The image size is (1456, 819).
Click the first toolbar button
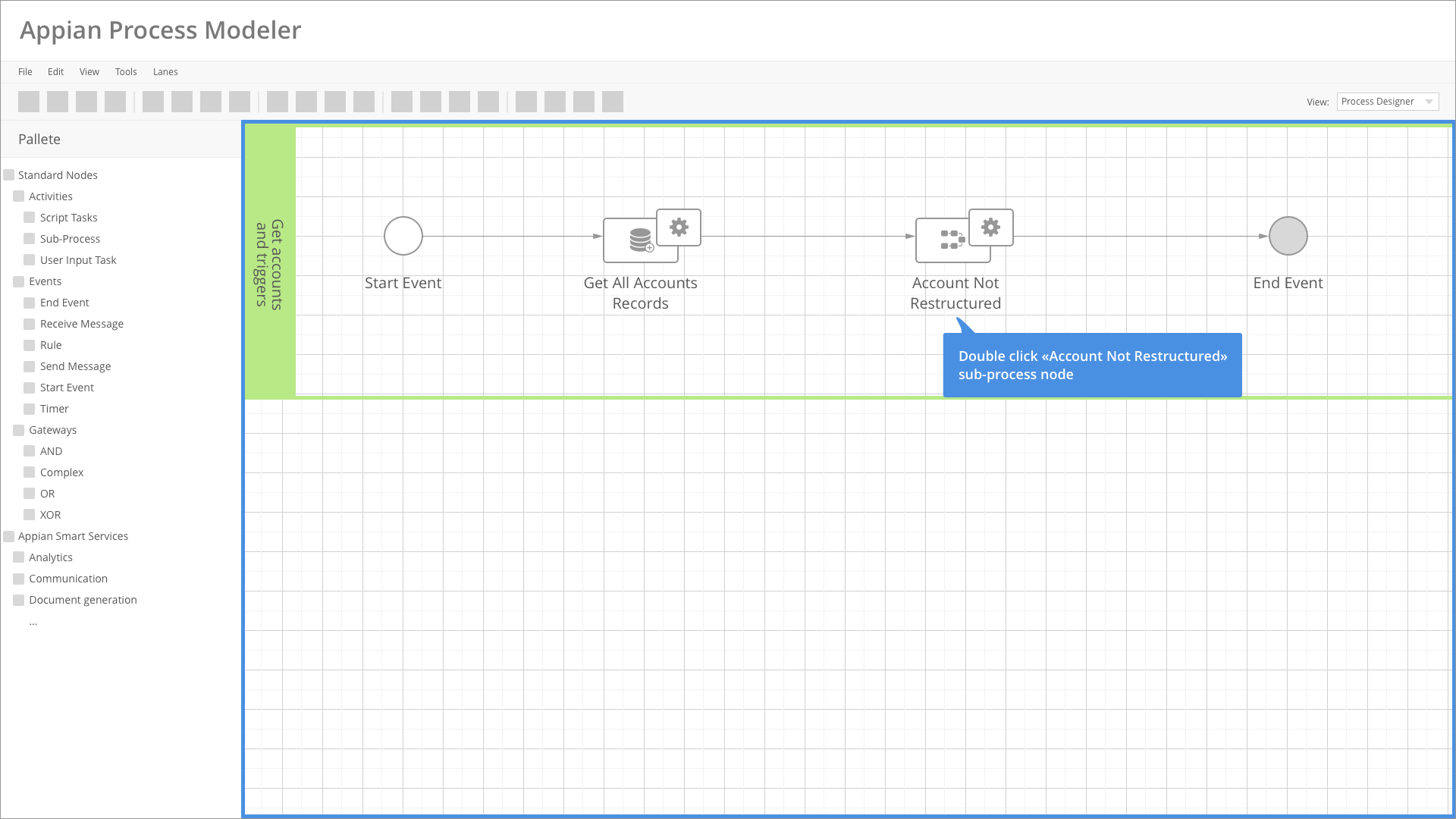29,102
